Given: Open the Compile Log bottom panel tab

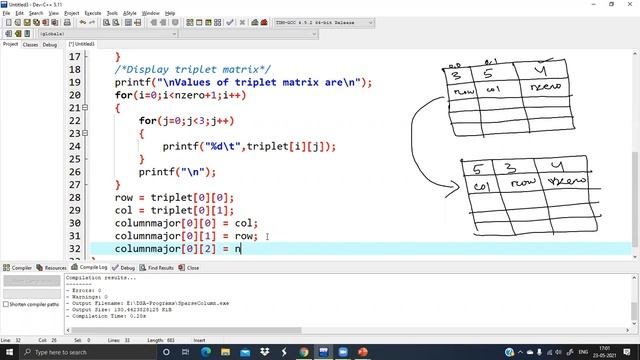Looking at the screenshot, I should (x=89, y=267).
